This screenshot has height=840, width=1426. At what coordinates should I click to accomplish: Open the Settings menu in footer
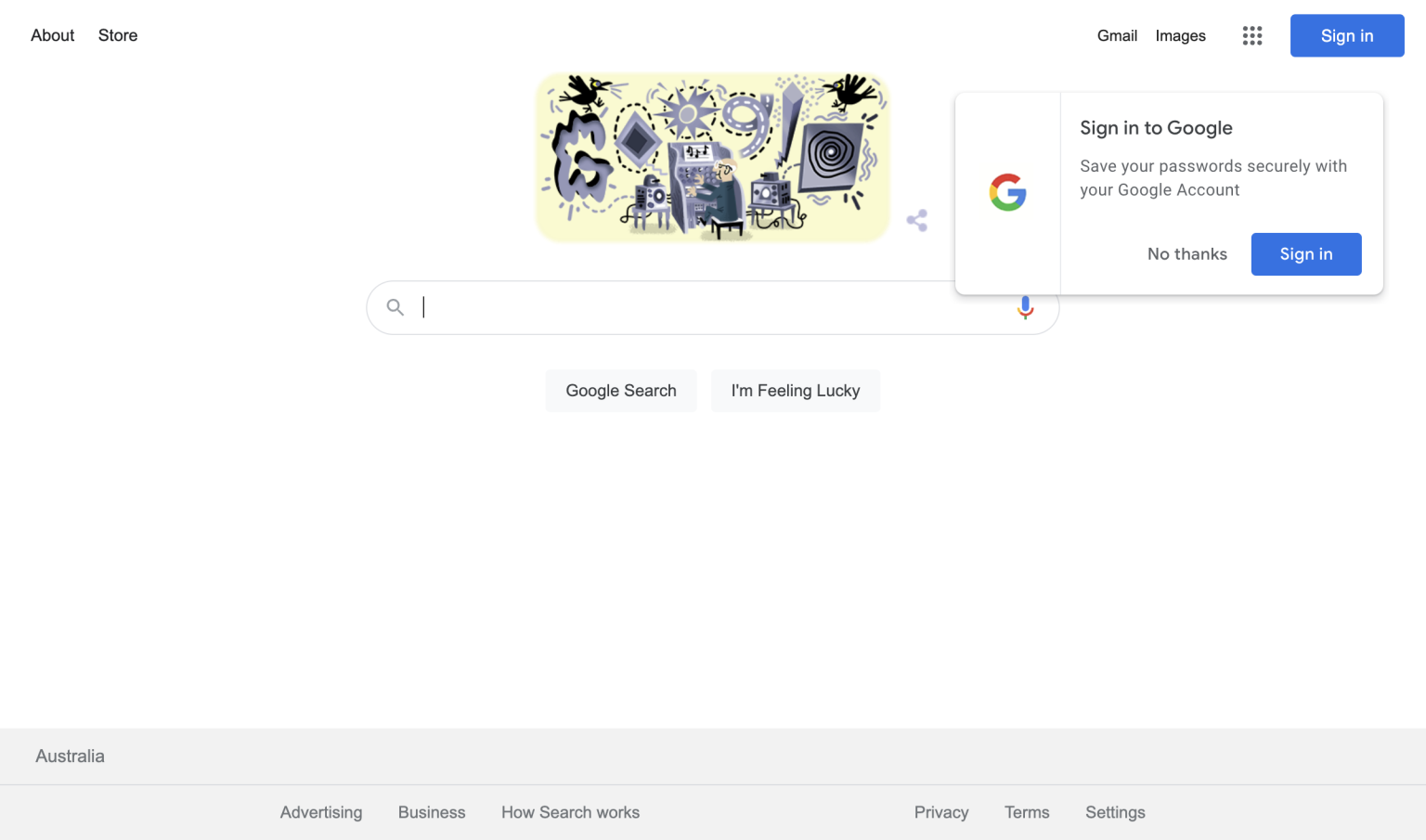point(1115,812)
